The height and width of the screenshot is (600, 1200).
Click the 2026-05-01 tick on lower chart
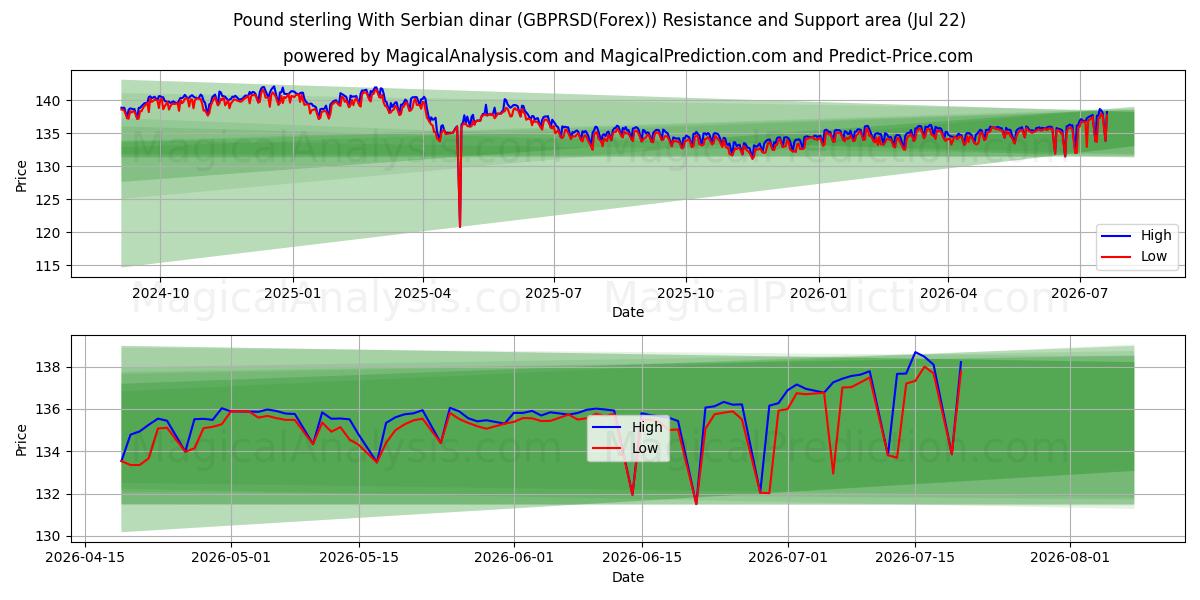pos(231,560)
